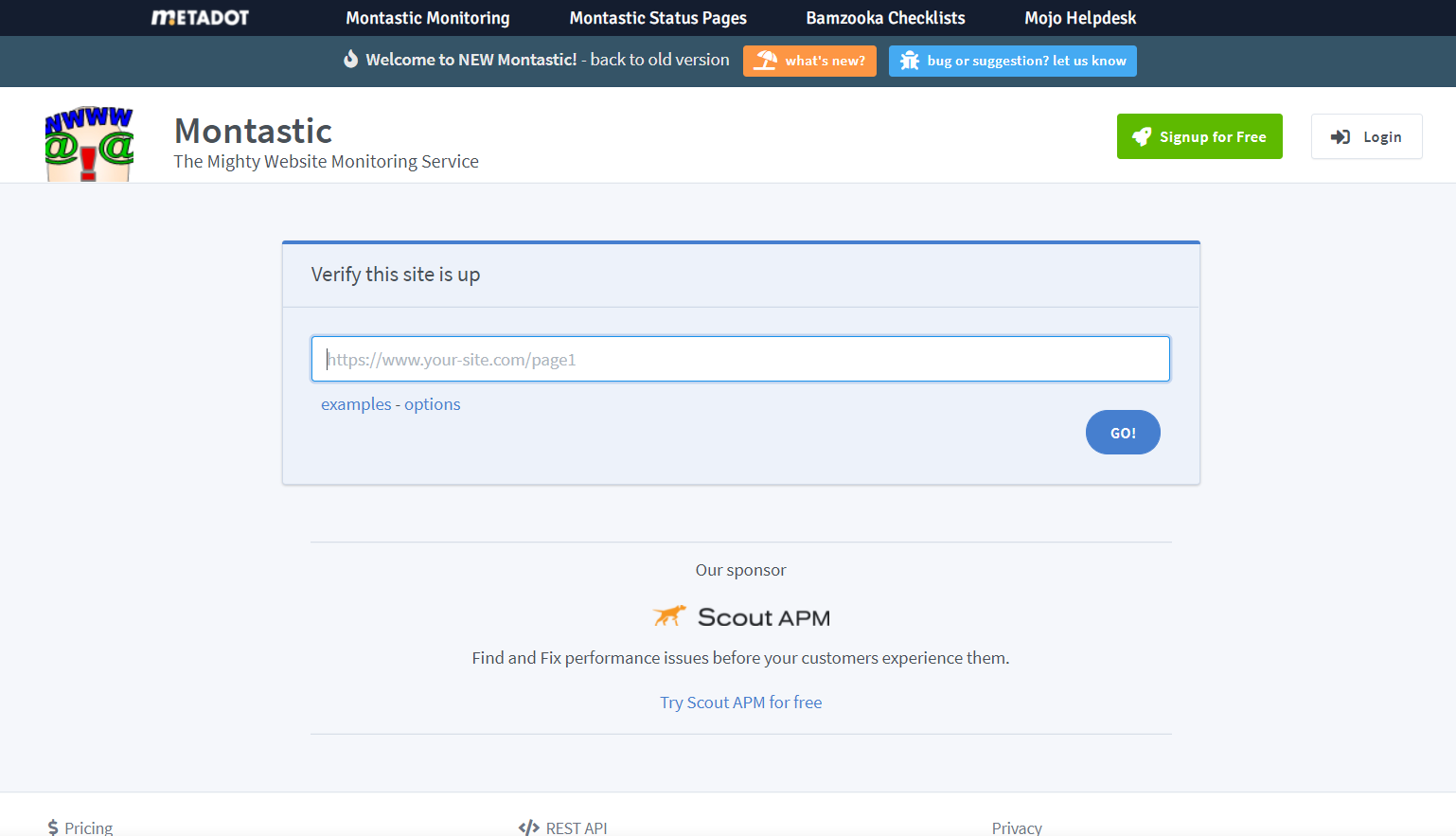This screenshot has width=1456, height=836.
Task: Open Montastic Status Pages menu item
Action: 658,18
